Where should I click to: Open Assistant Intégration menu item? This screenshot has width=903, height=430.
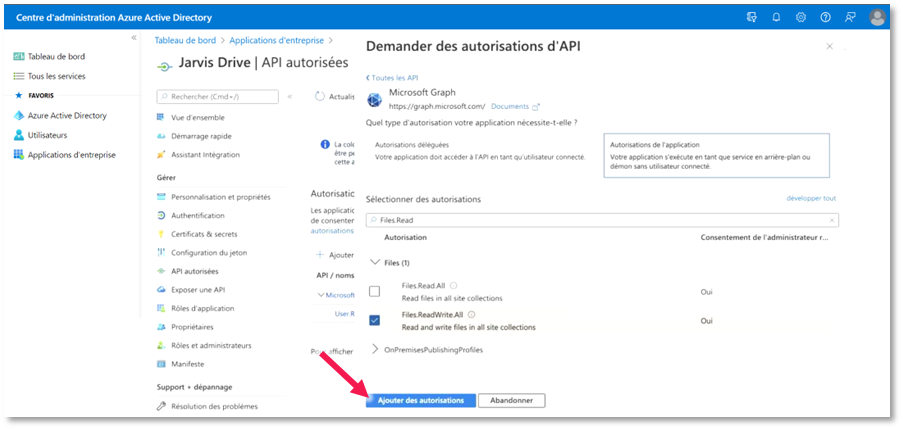coord(205,155)
